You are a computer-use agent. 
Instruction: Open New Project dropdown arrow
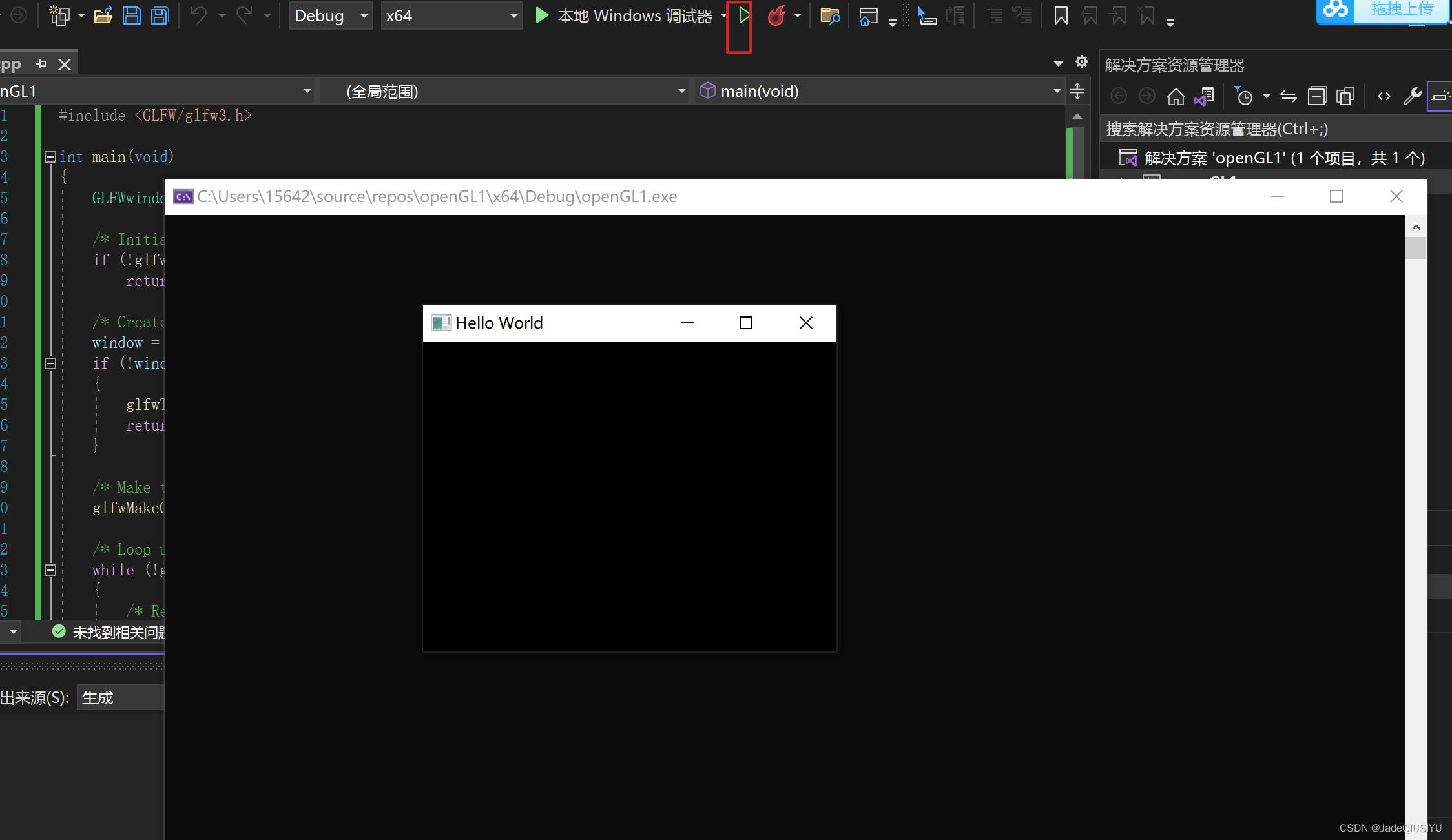(x=81, y=15)
